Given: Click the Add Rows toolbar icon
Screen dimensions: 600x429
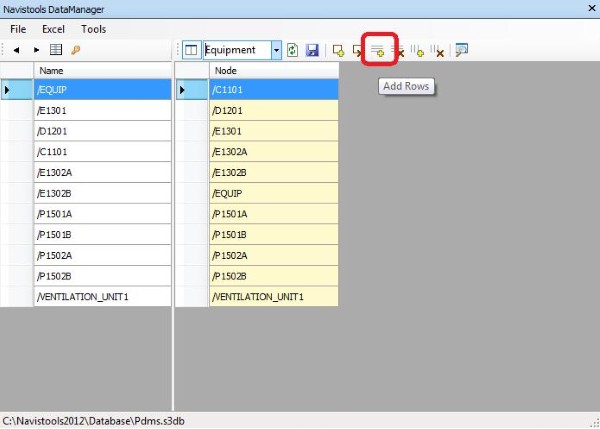Looking at the screenshot, I should (379, 50).
